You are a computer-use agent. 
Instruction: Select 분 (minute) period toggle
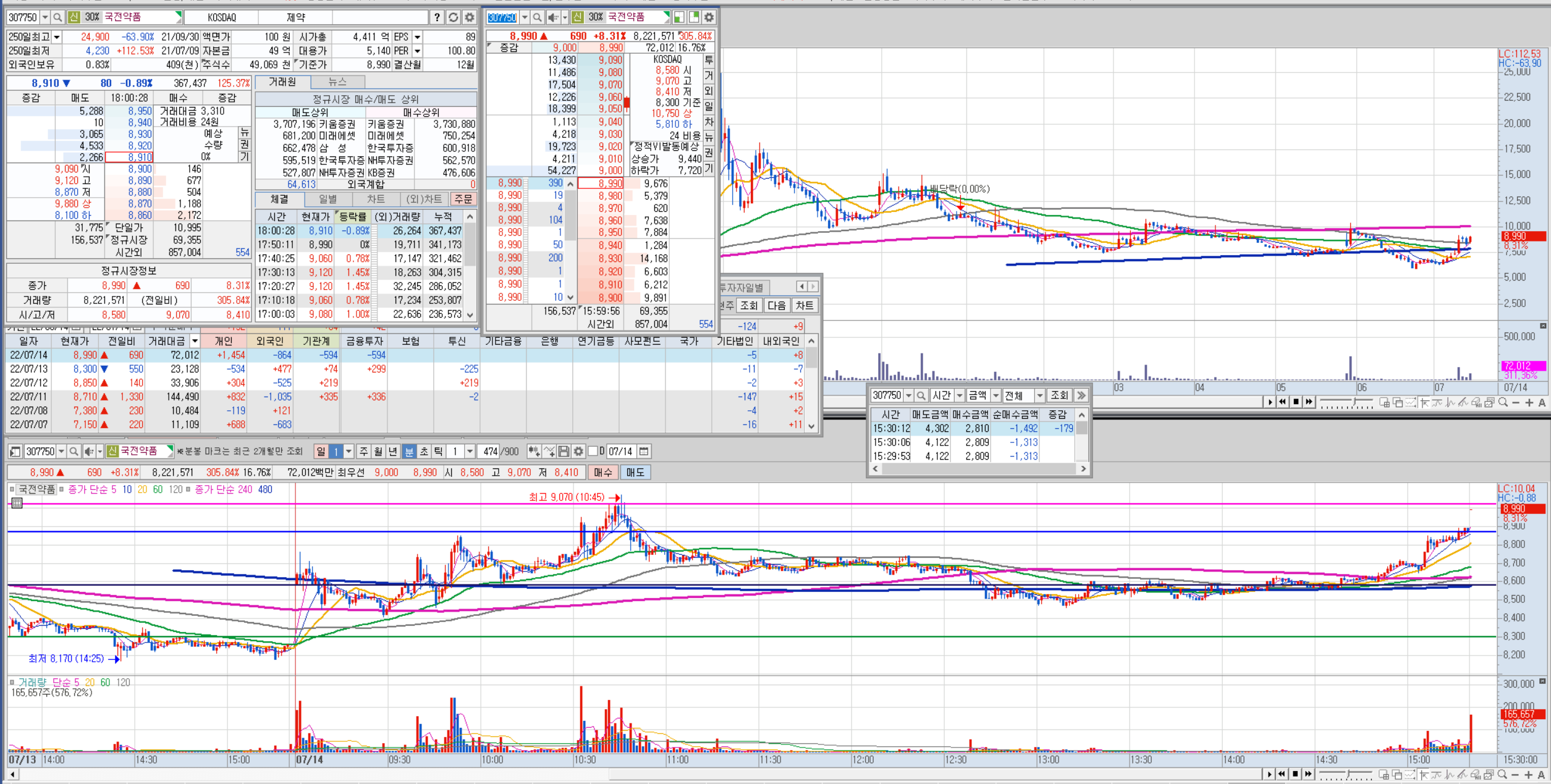[408, 452]
